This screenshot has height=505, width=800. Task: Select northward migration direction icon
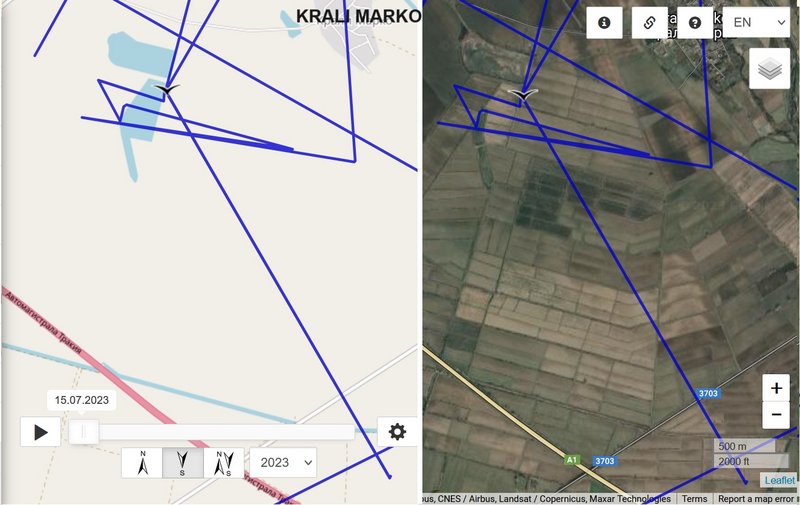click(x=142, y=463)
